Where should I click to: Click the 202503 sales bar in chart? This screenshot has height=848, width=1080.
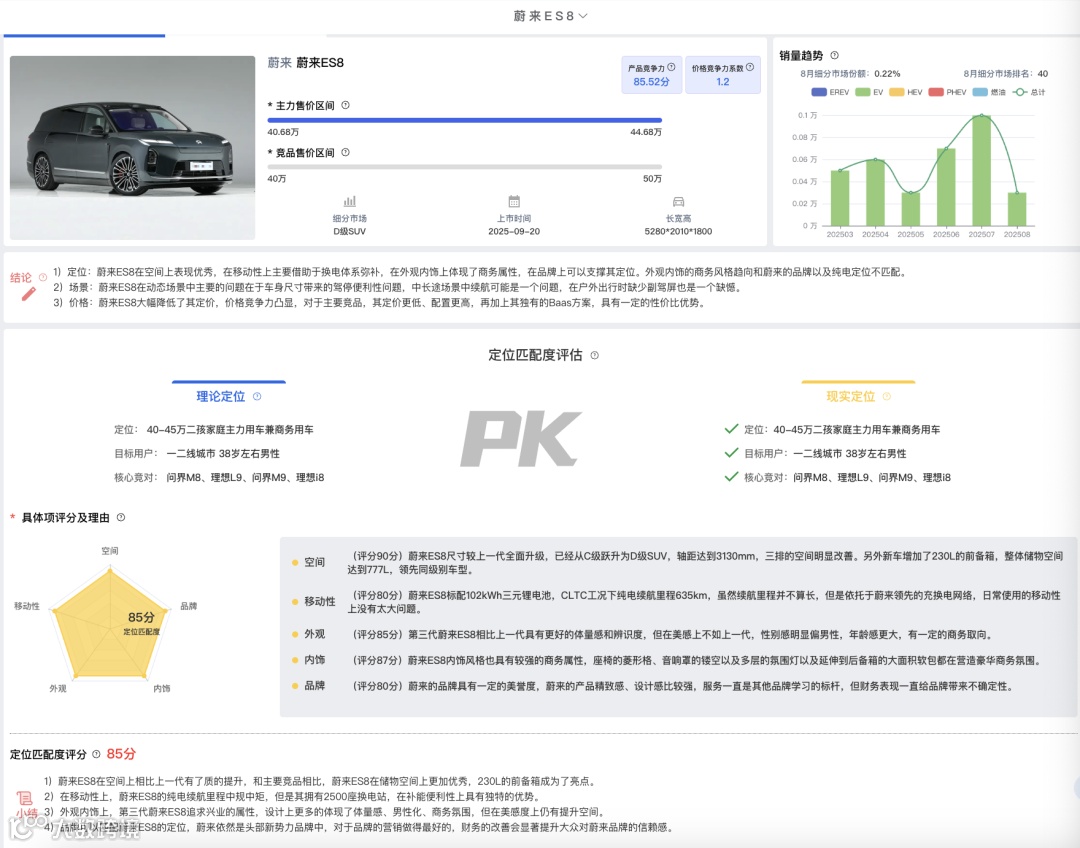[840, 198]
